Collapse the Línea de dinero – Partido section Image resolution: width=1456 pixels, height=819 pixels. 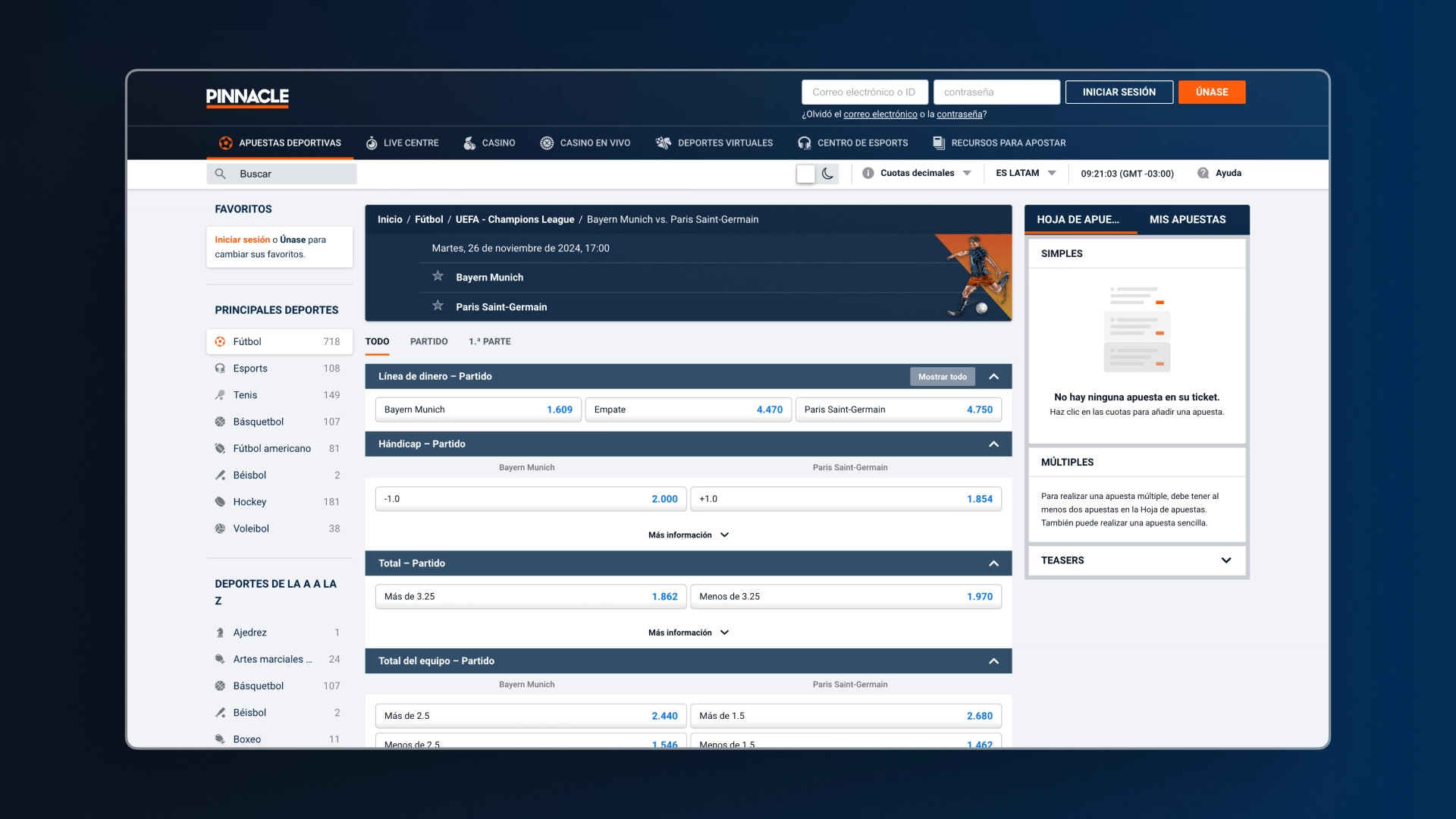(994, 377)
